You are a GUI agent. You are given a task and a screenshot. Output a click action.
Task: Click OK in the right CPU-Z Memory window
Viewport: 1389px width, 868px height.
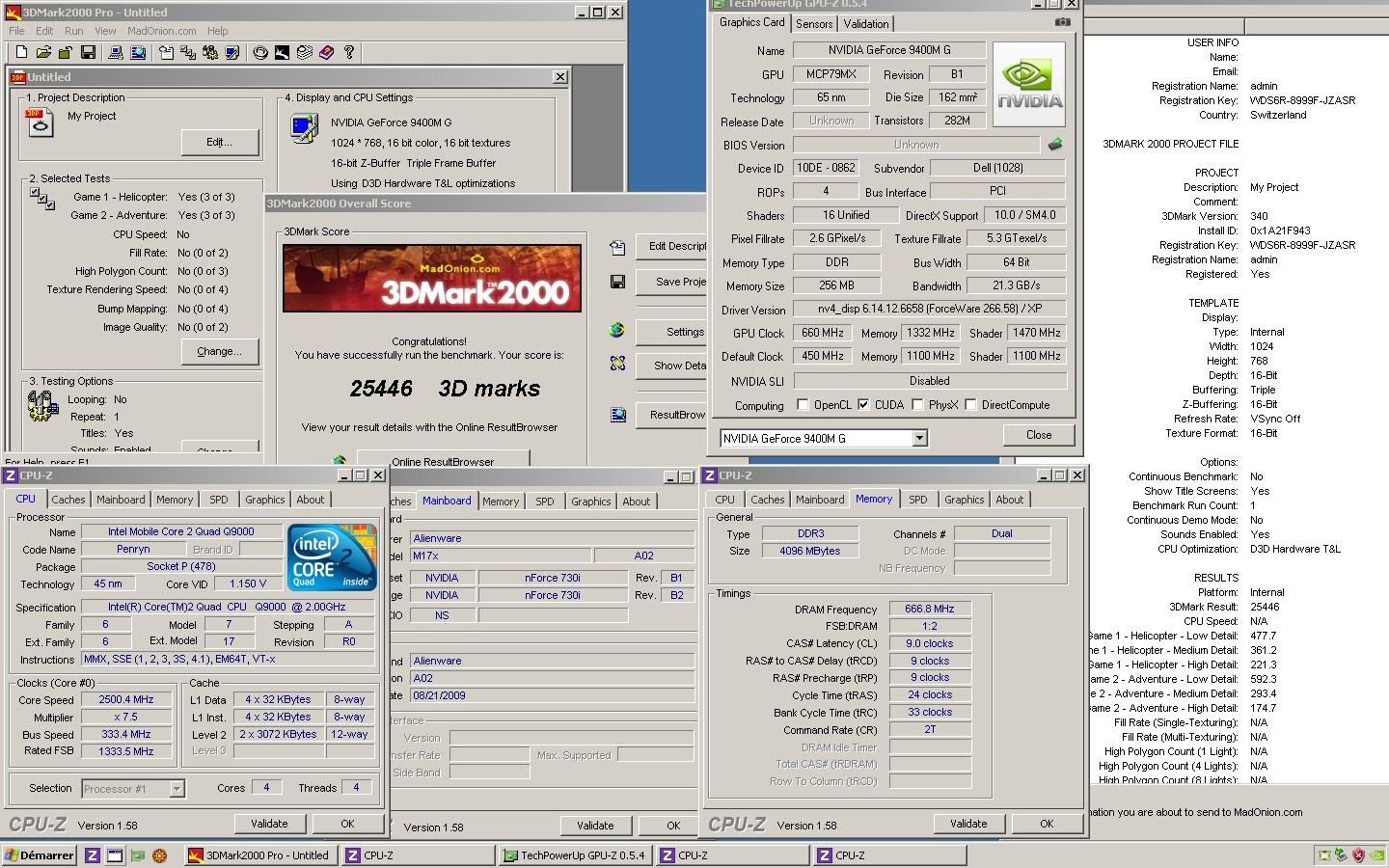(x=1047, y=824)
